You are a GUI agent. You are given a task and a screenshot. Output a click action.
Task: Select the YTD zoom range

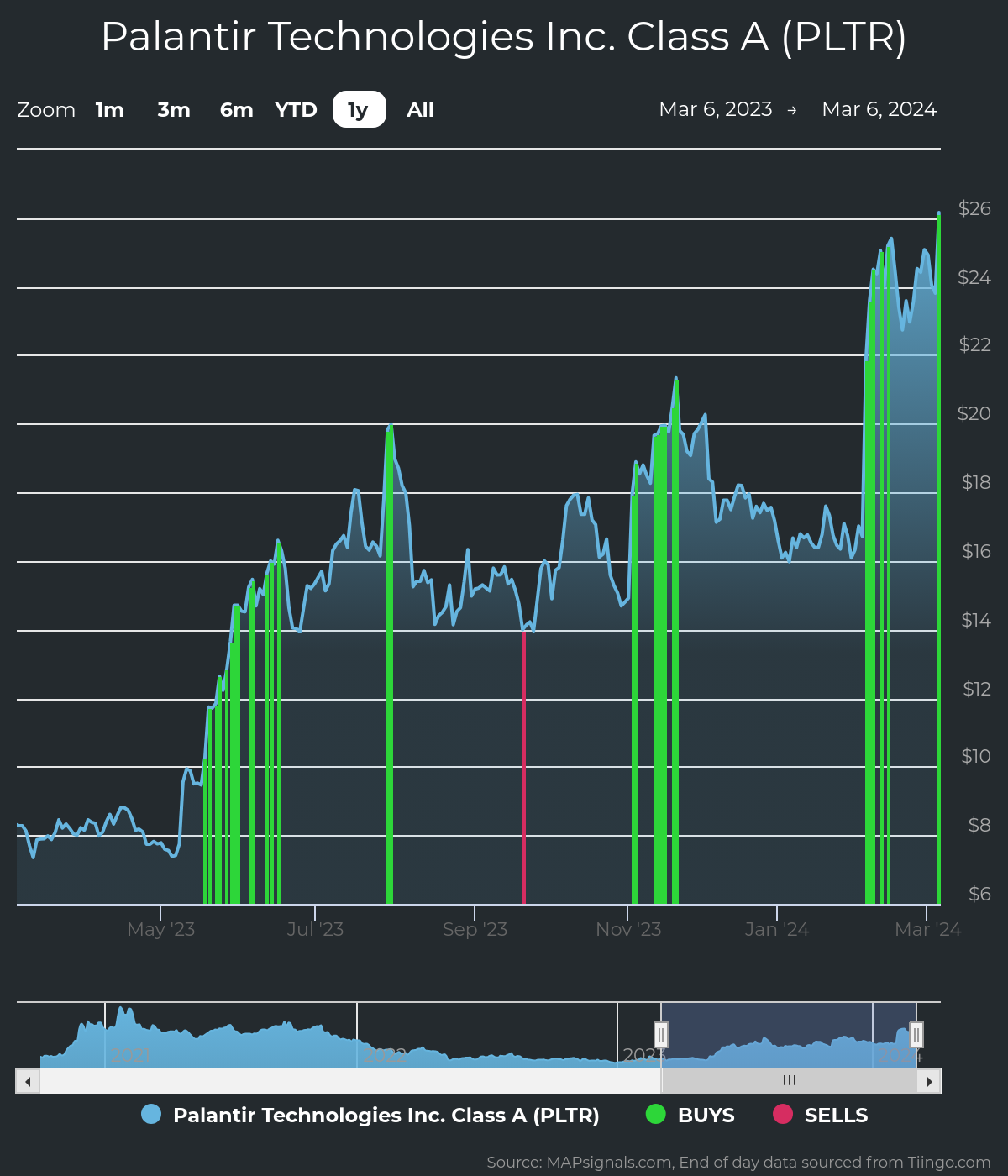tap(297, 110)
